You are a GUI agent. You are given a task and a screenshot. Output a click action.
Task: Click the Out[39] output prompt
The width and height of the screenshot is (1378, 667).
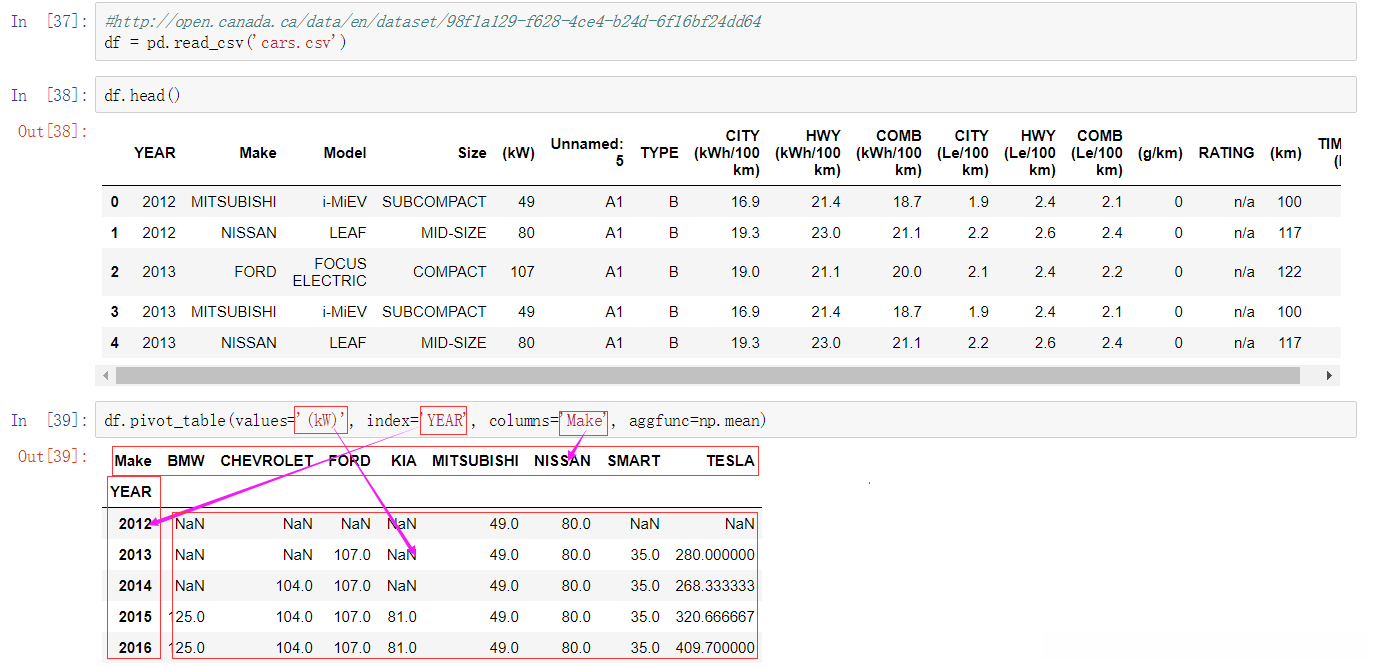52,457
